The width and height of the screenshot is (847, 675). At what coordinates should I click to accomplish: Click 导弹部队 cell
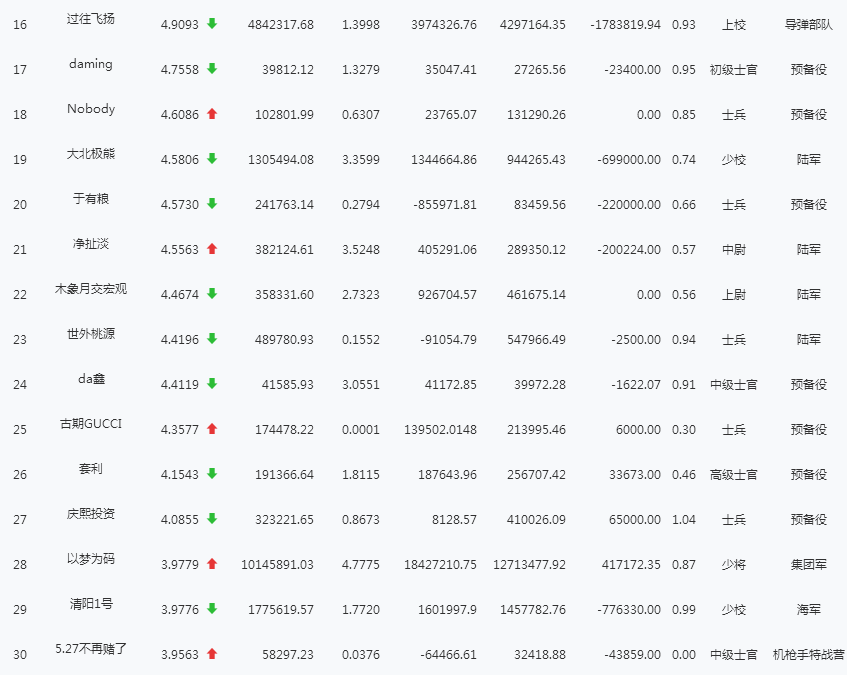click(809, 25)
